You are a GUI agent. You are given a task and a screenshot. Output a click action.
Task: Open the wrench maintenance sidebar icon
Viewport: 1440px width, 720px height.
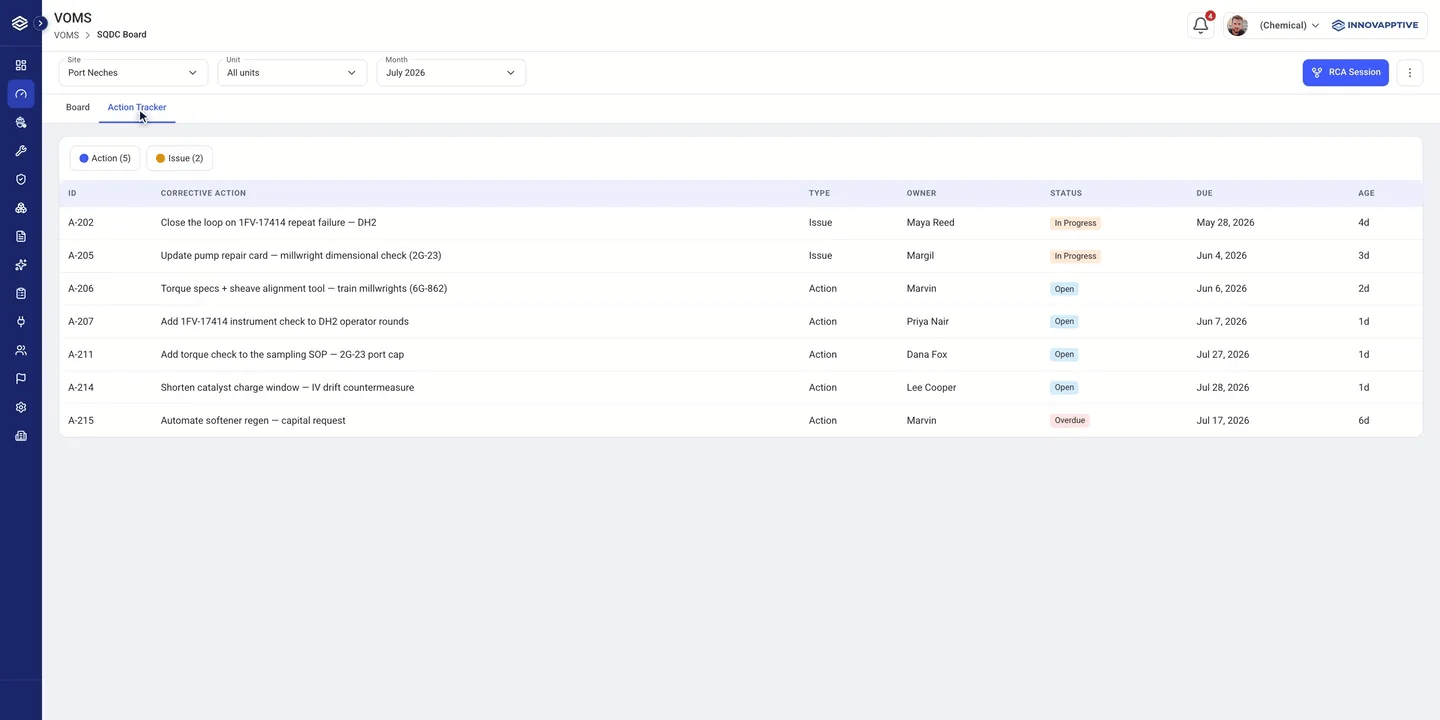click(21, 151)
